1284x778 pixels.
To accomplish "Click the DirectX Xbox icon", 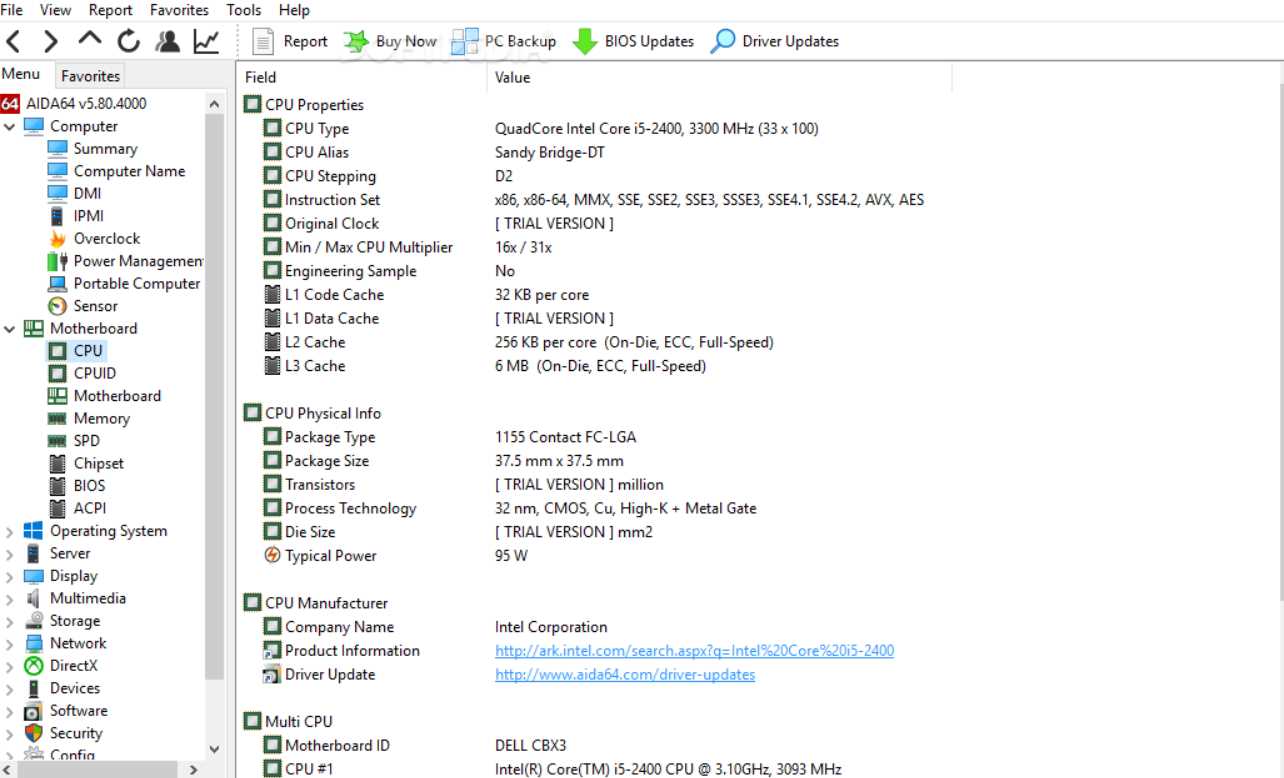I will (x=33, y=666).
